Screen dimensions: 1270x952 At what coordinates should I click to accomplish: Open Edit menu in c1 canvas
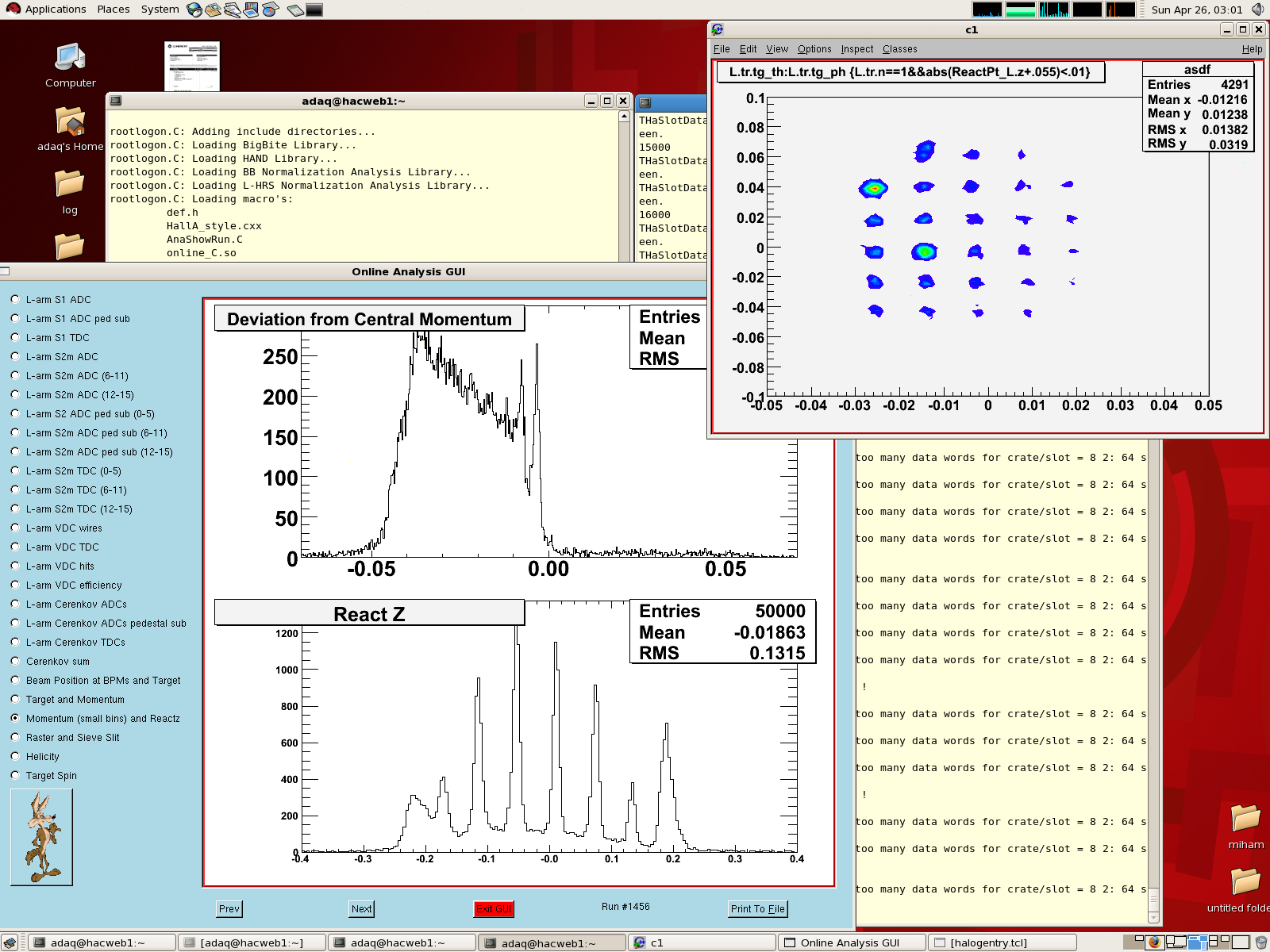(748, 49)
